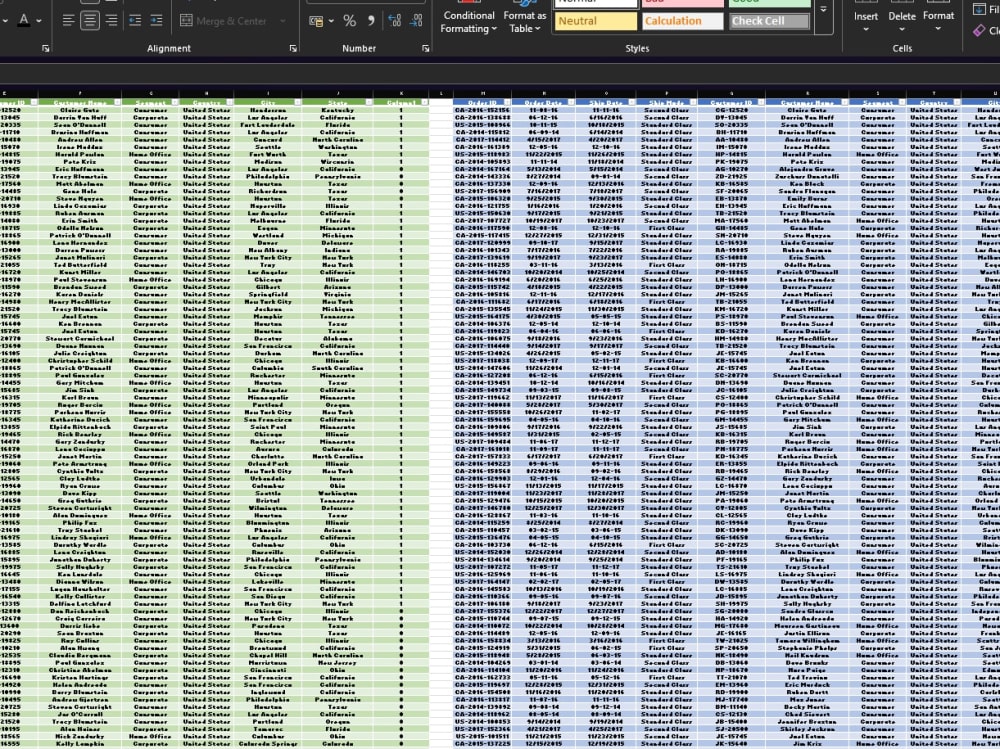Select the empty column L header

pos(441,94)
